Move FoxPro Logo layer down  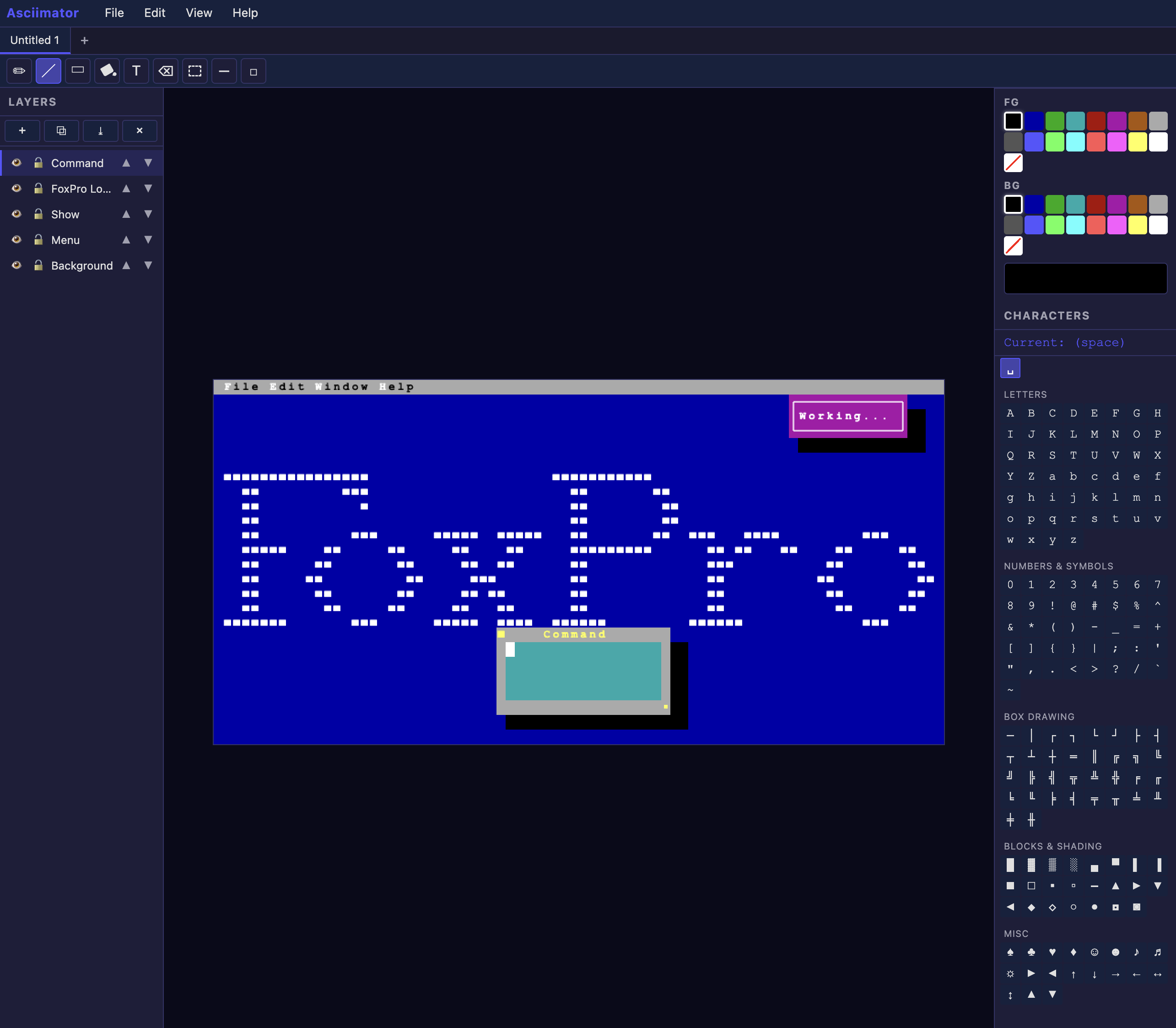tap(149, 188)
